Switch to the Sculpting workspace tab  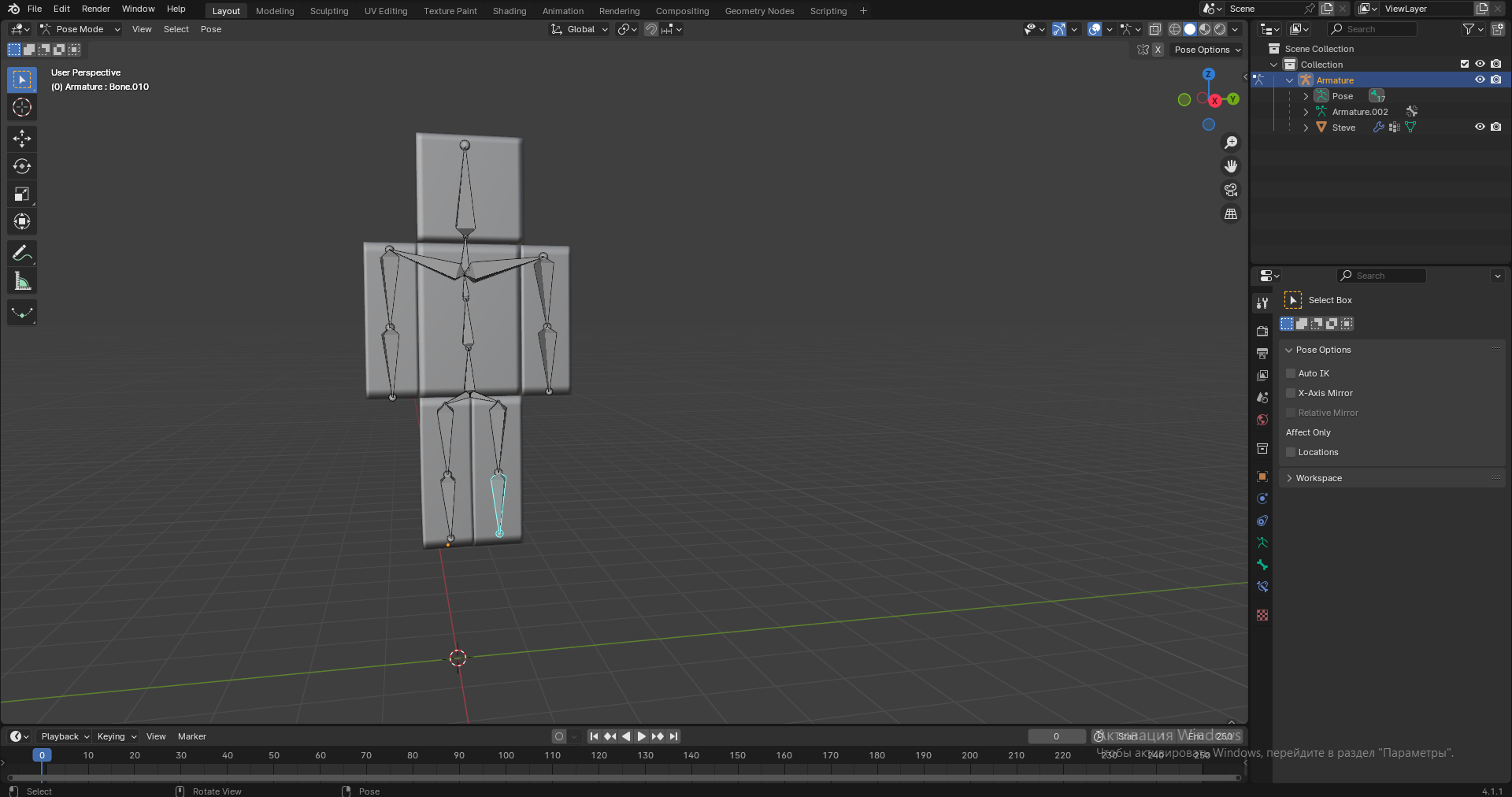click(329, 11)
